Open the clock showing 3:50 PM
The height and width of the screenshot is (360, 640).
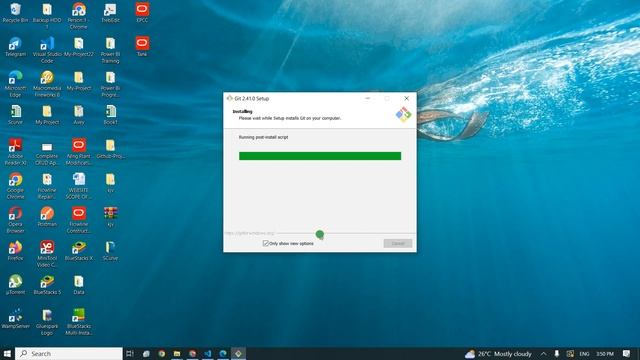point(604,354)
